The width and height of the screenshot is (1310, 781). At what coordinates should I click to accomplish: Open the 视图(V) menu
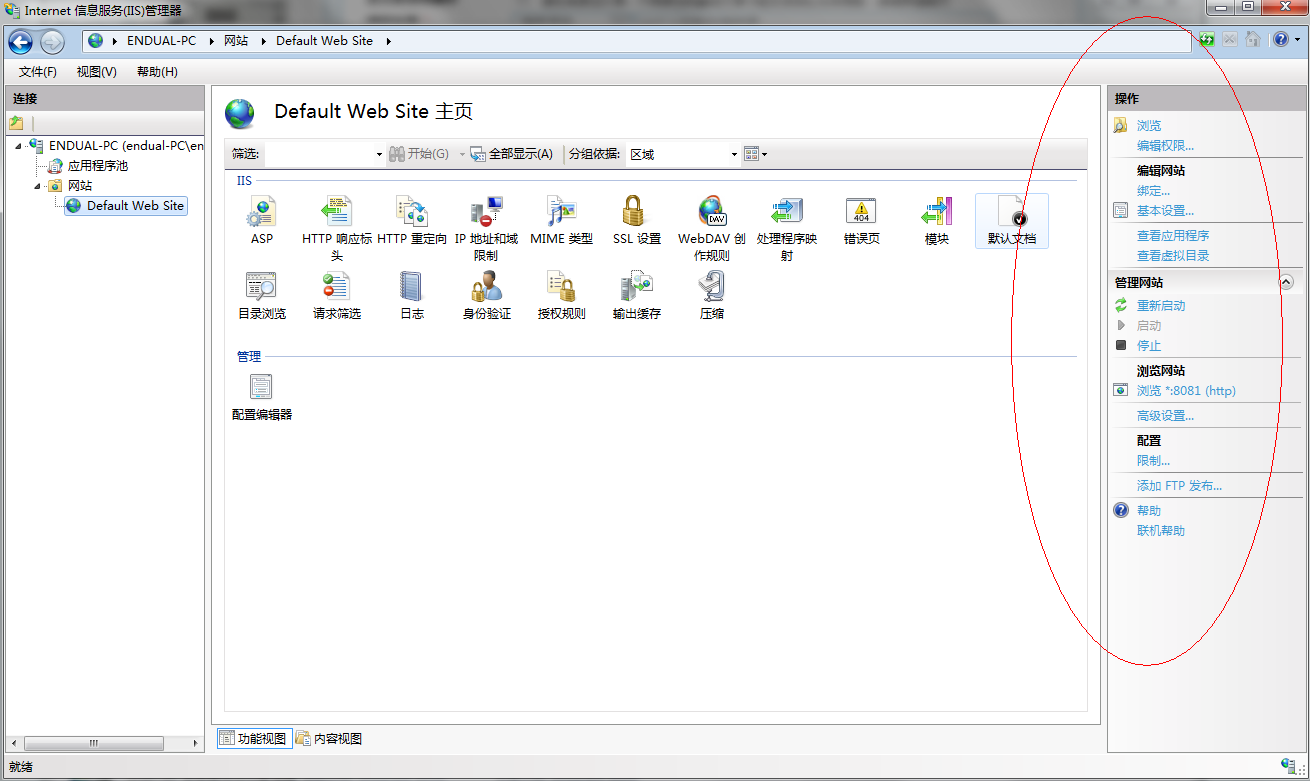(x=97, y=72)
